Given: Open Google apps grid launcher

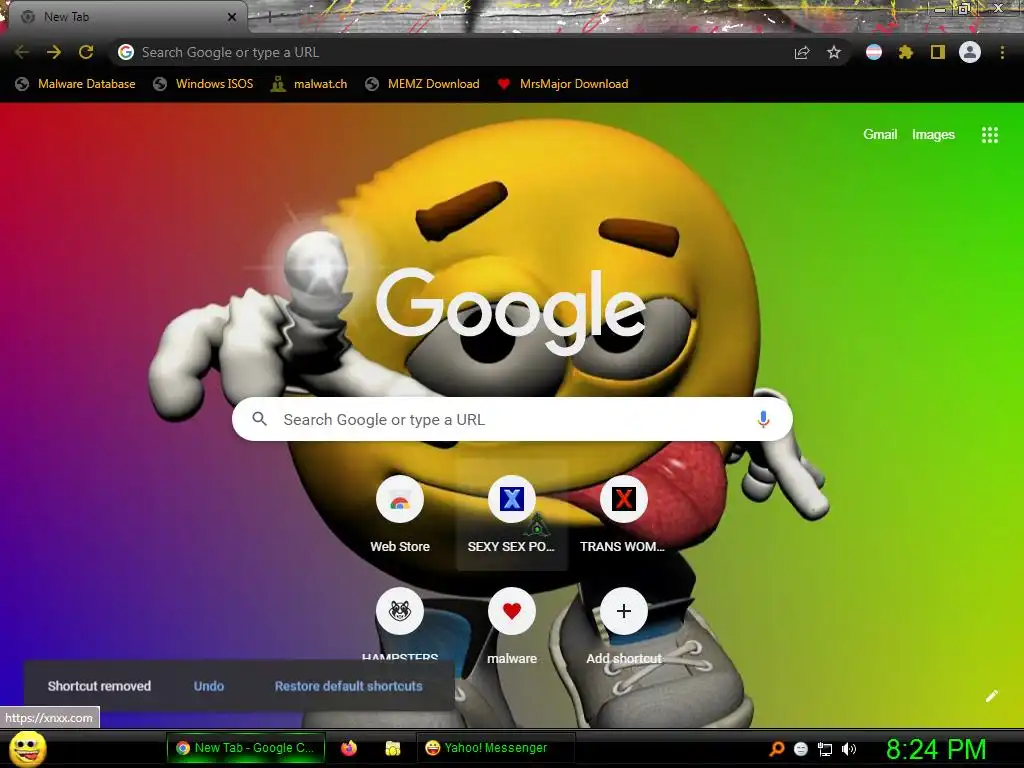Looking at the screenshot, I should (x=990, y=135).
